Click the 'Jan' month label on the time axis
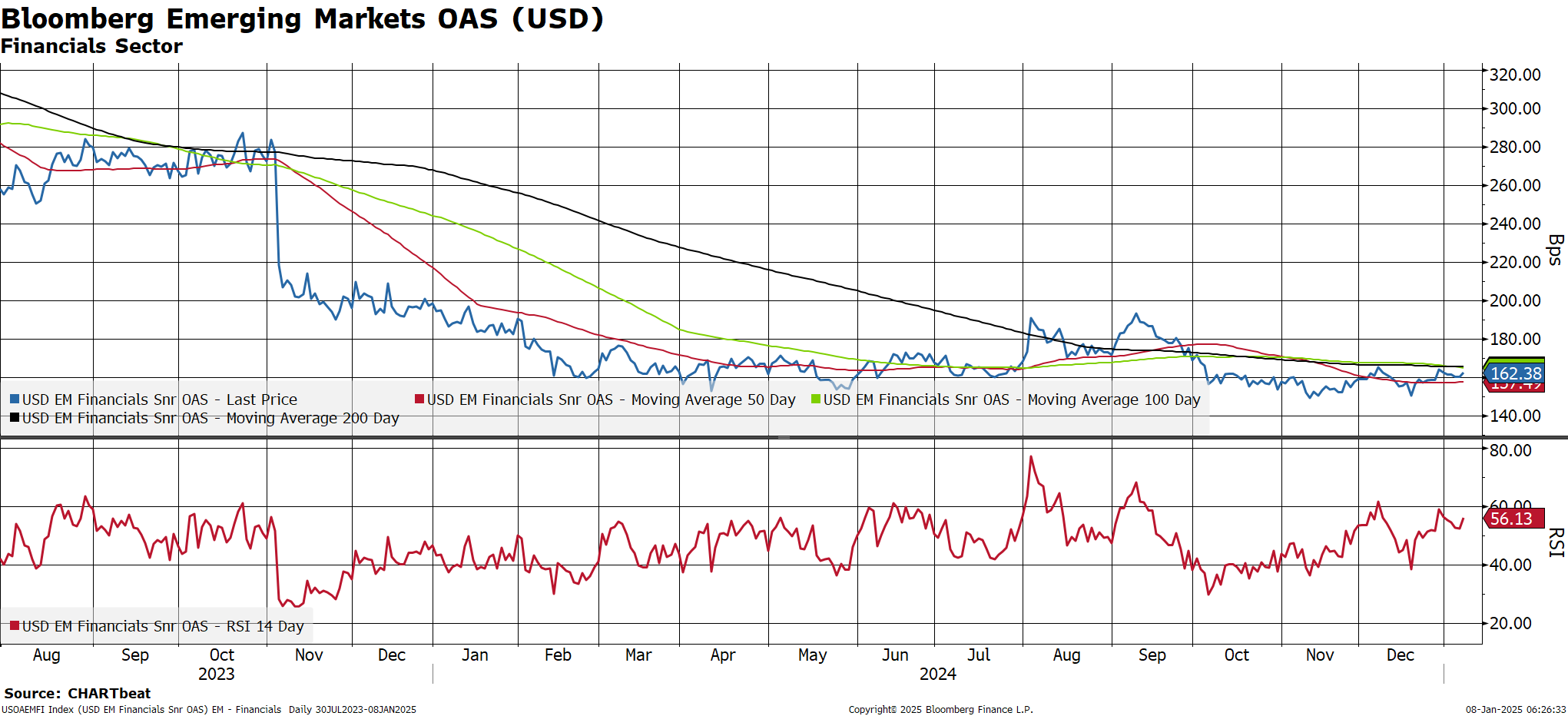 pos(475,655)
